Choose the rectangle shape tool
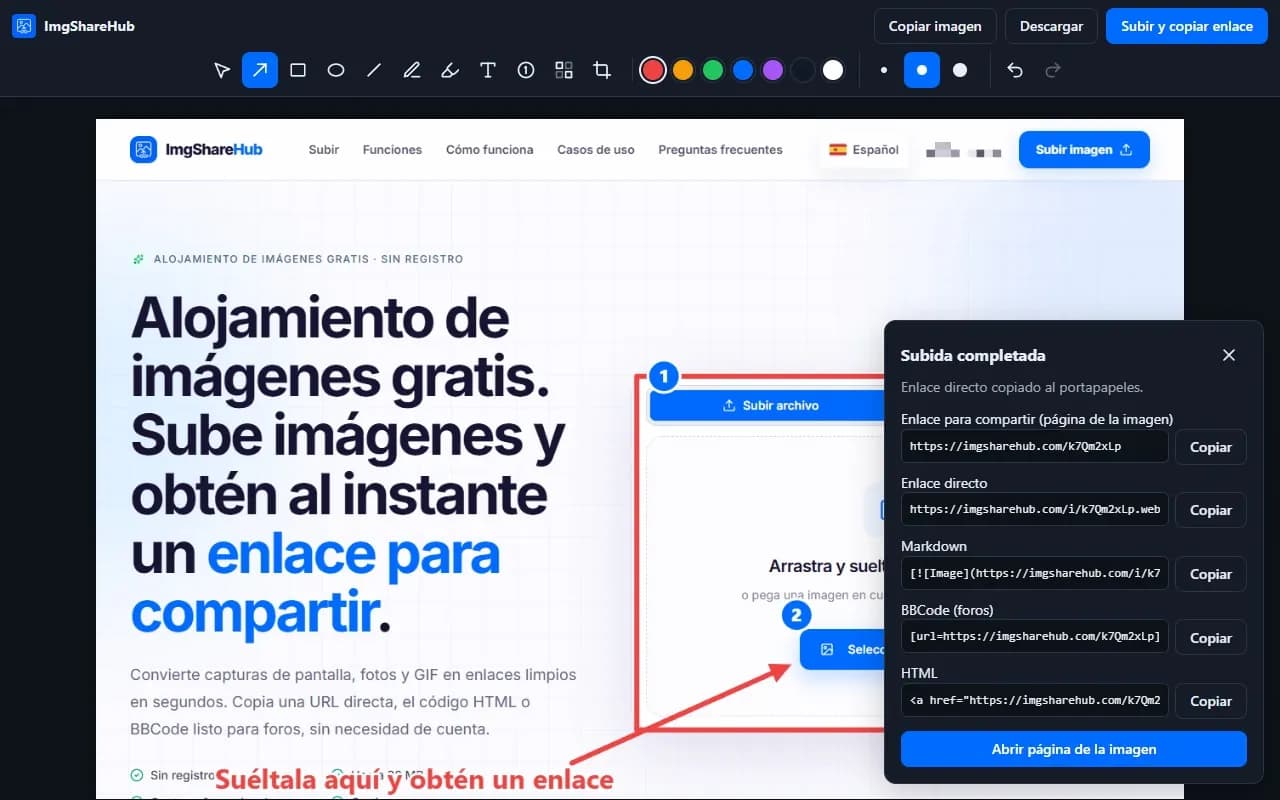The image size is (1280, 800). (x=298, y=70)
